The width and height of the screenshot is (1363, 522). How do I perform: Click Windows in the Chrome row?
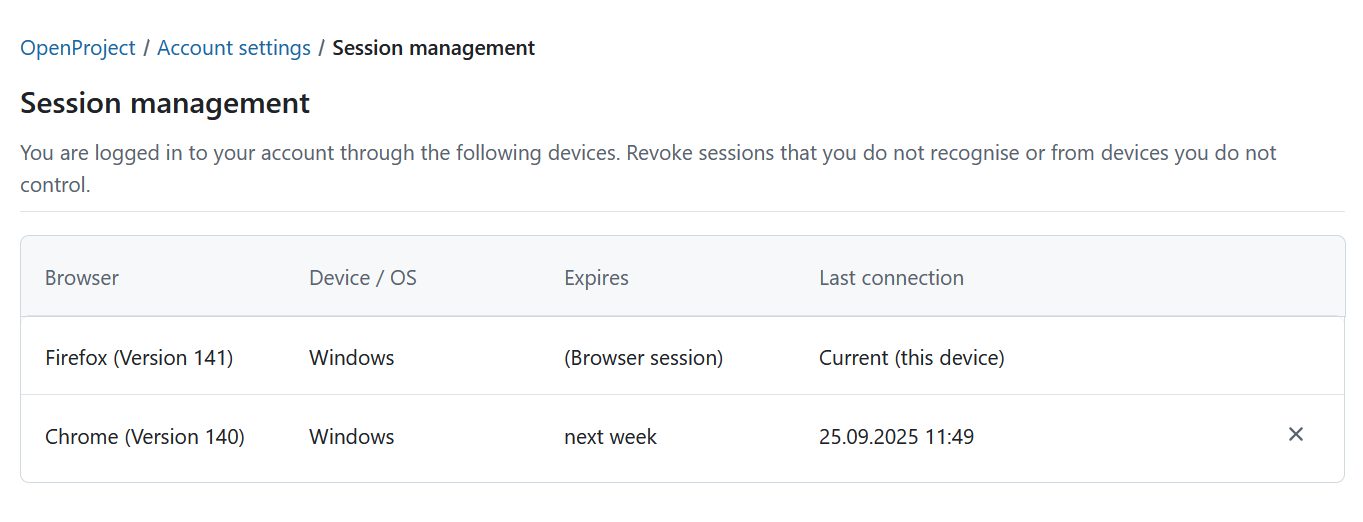[x=352, y=437]
